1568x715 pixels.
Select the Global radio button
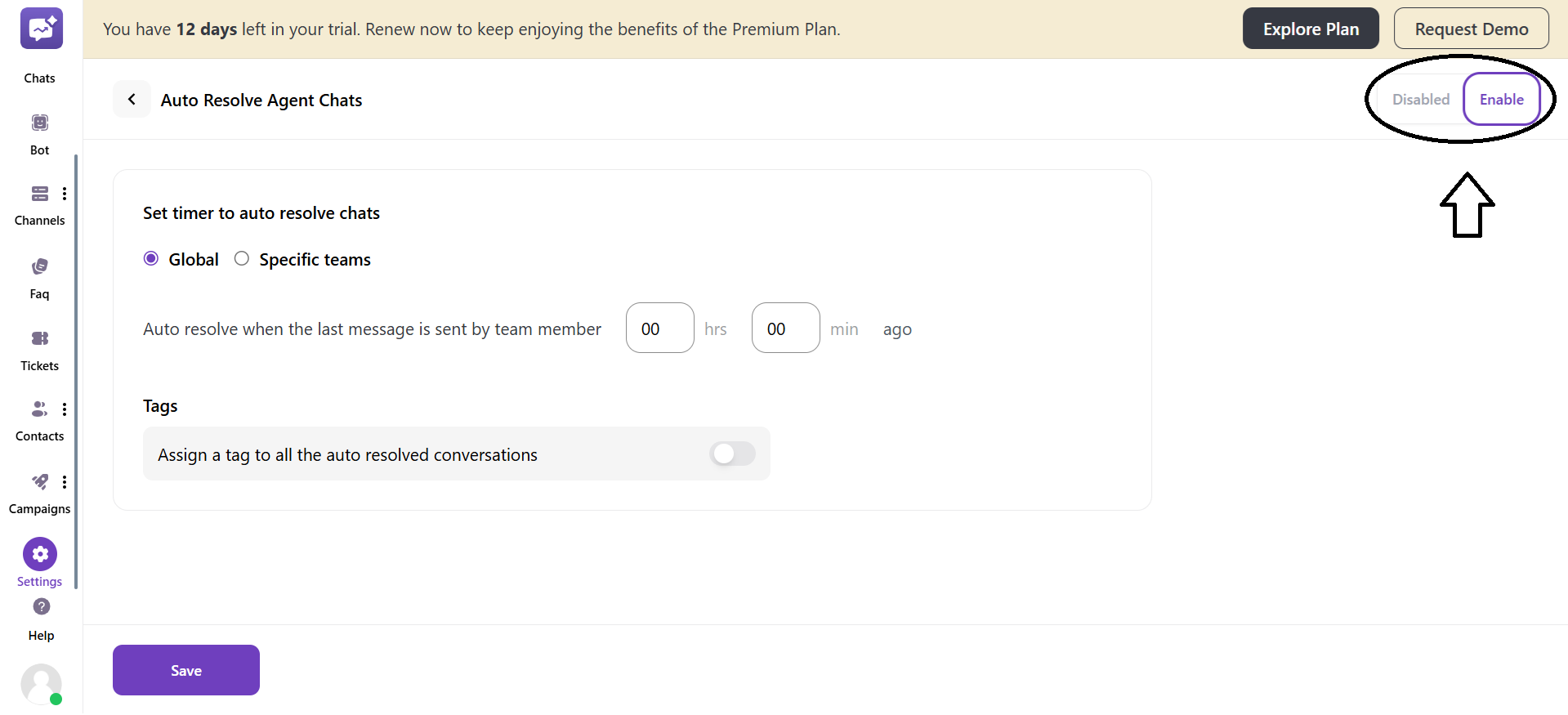[151, 259]
